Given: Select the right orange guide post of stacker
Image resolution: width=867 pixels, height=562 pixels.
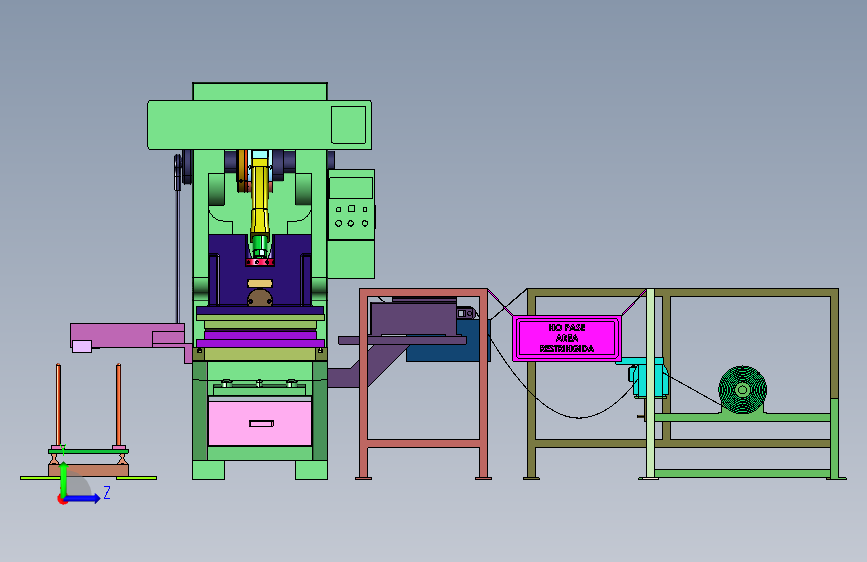Looking at the screenshot, I should pyautogui.click(x=118, y=405).
